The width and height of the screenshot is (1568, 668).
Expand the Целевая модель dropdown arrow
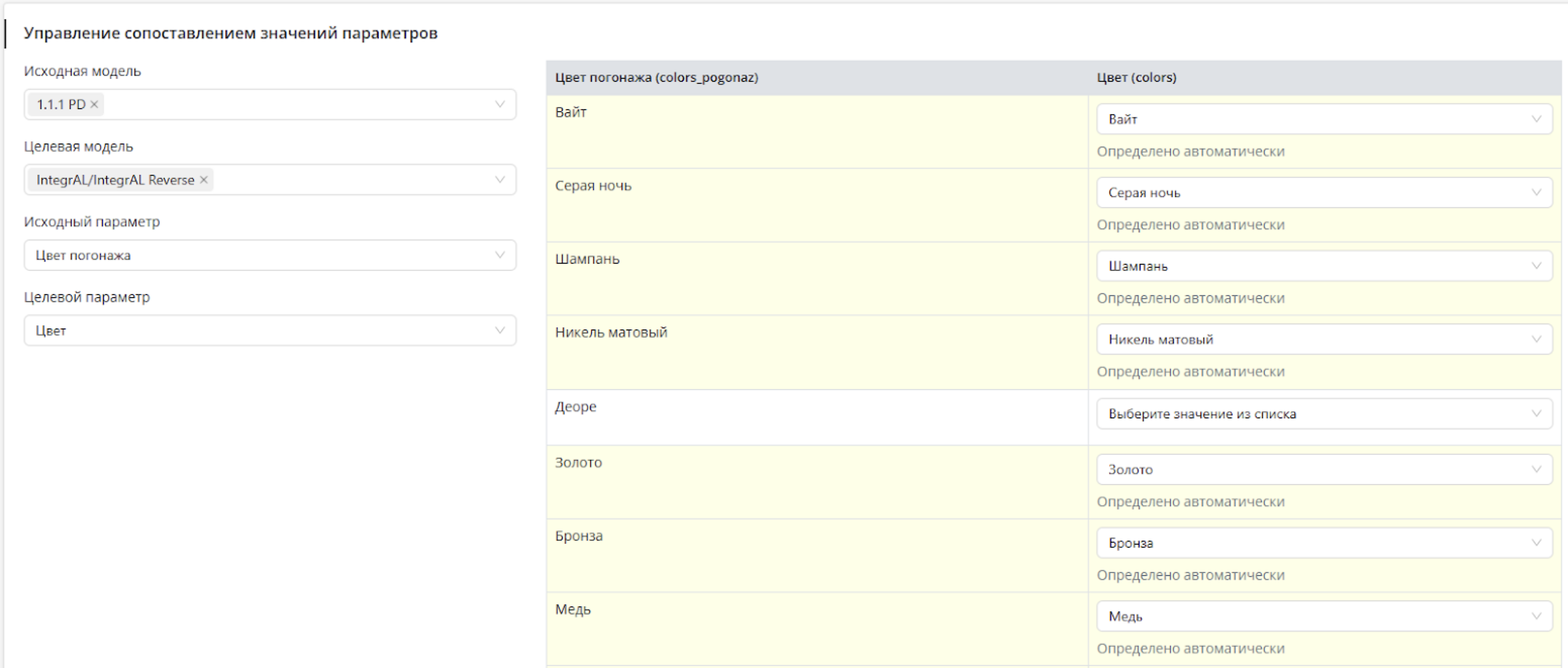tap(499, 180)
